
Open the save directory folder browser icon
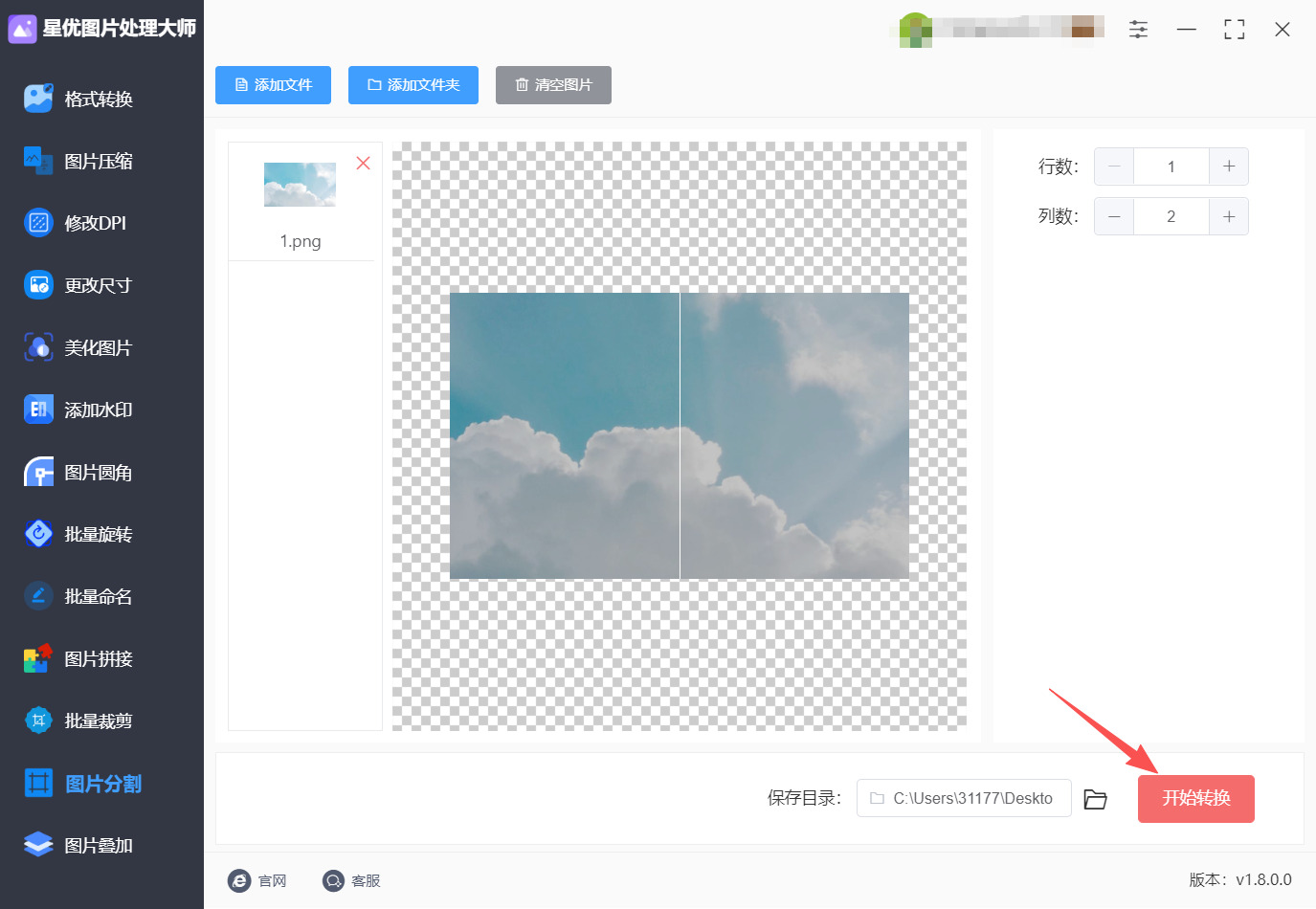pos(1095,799)
